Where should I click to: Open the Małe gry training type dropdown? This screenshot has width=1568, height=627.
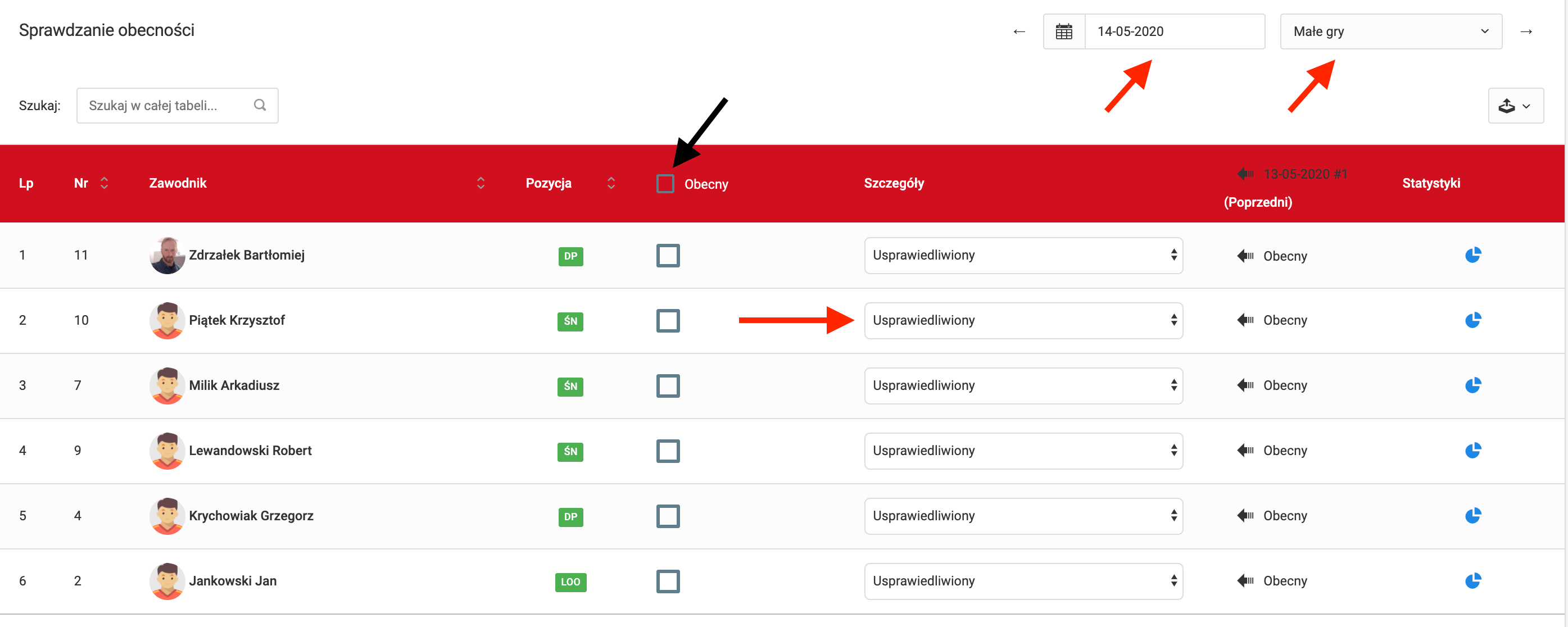(1390, 31)
